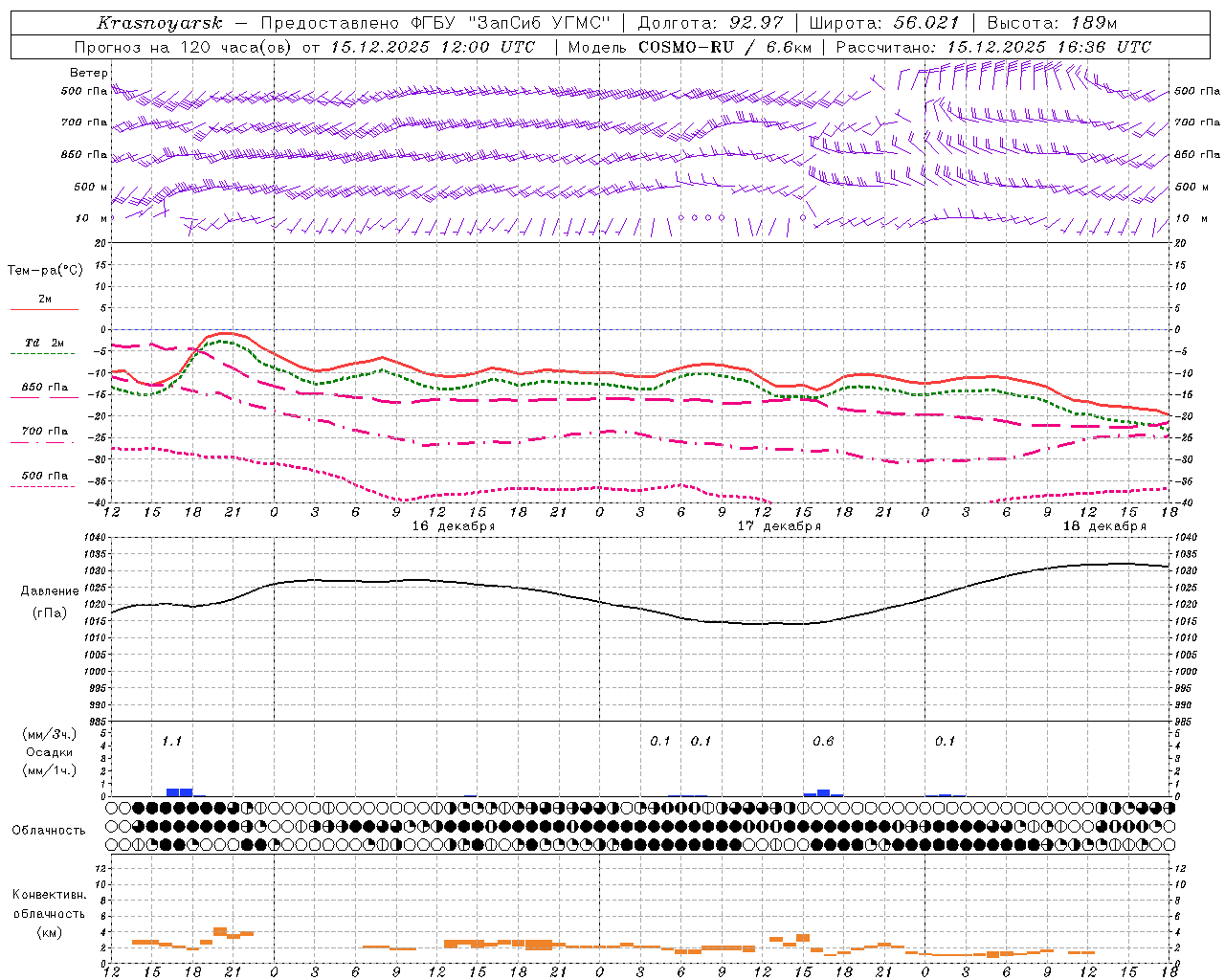Viewport: 1225px width, 980px height.
Task: Click the '16 декабря' date label
Action: tap(454, 526)
